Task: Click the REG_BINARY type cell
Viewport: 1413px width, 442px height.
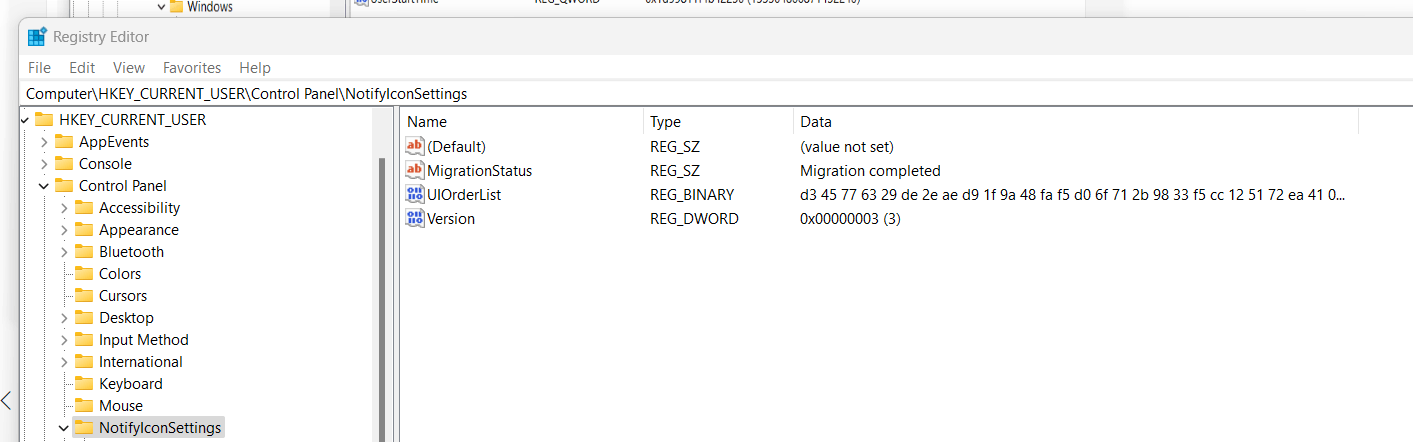Action: tap(692, 194)
